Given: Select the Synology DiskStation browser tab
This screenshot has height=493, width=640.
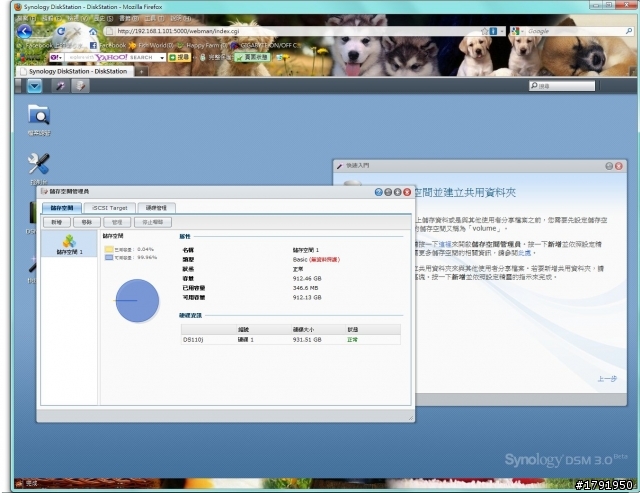Looking at the screenshot, I should click(x=74, y=71).
